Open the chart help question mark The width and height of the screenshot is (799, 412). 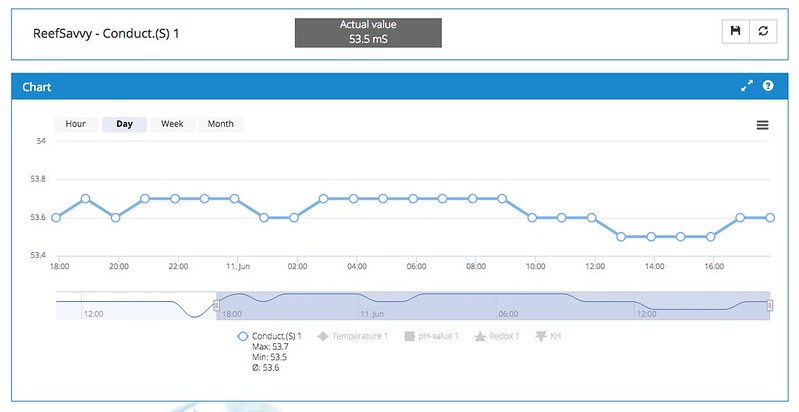pos(768,86)
